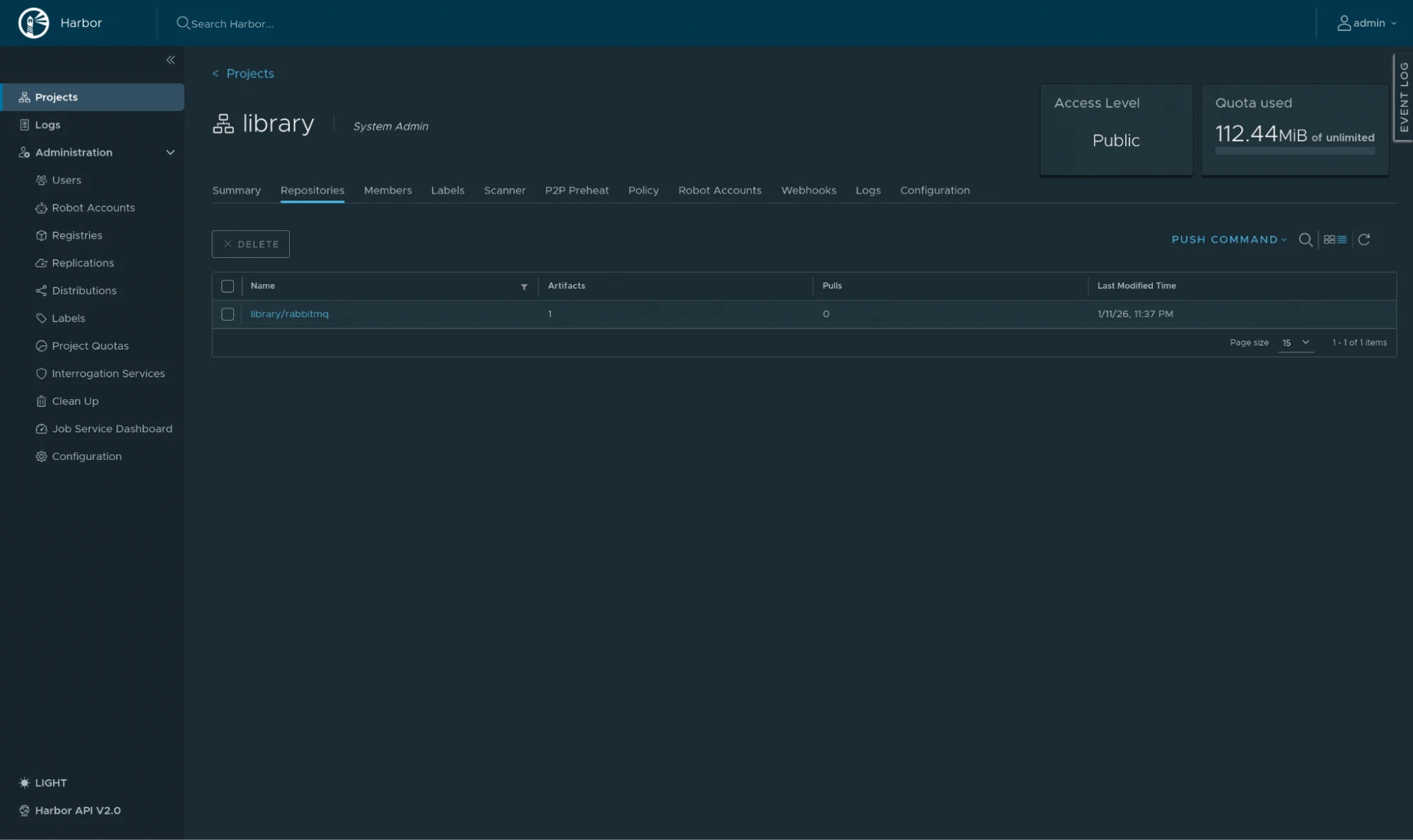This screenshot has width=1413, height=840.
Task: Open the Page size dropdown
Action: 1296,343
